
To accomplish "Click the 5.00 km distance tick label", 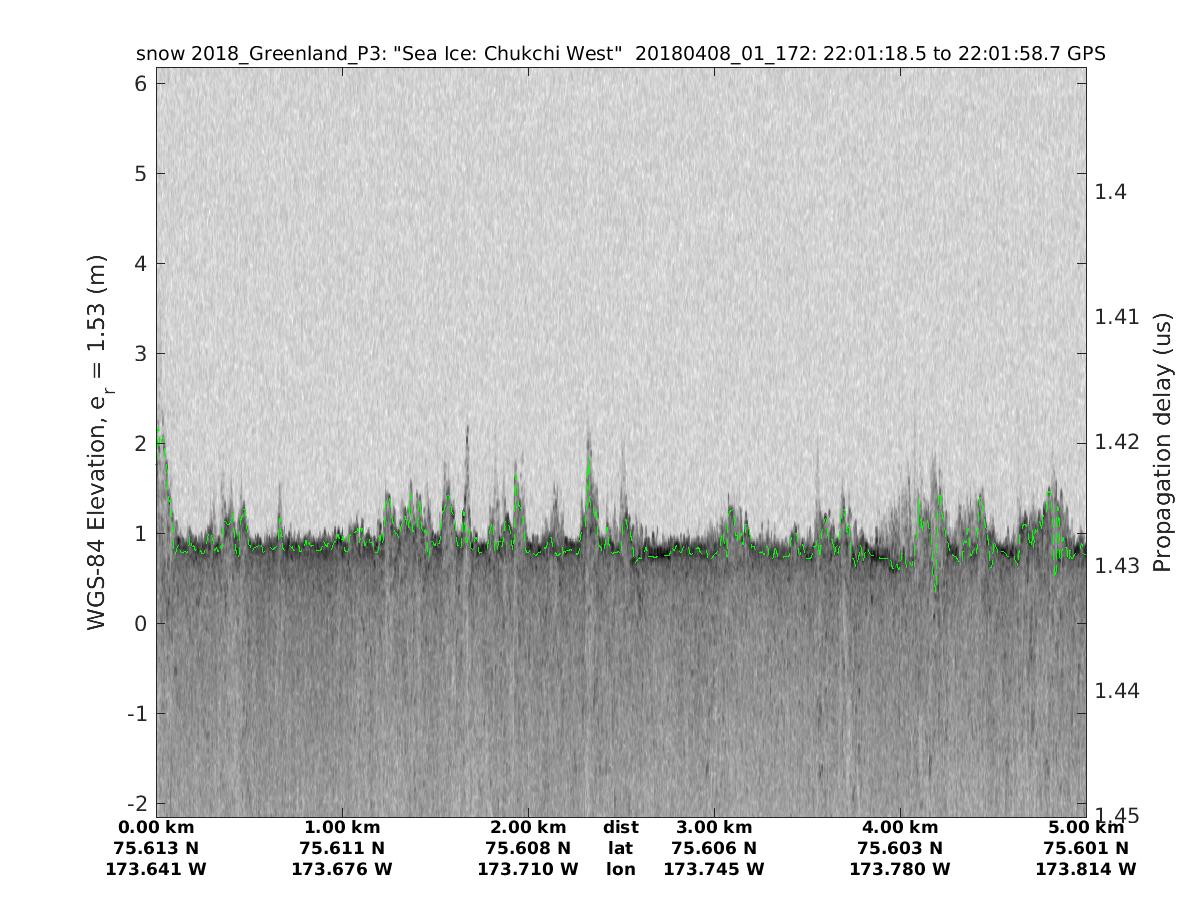I will click(x=1086, y=827).
